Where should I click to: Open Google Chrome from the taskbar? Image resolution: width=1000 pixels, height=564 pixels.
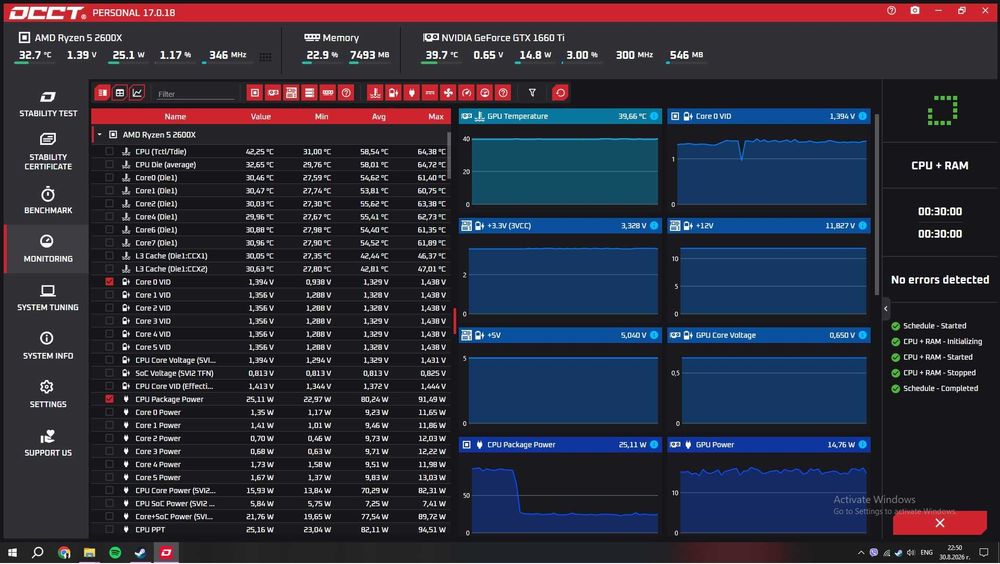pos(64,553)
